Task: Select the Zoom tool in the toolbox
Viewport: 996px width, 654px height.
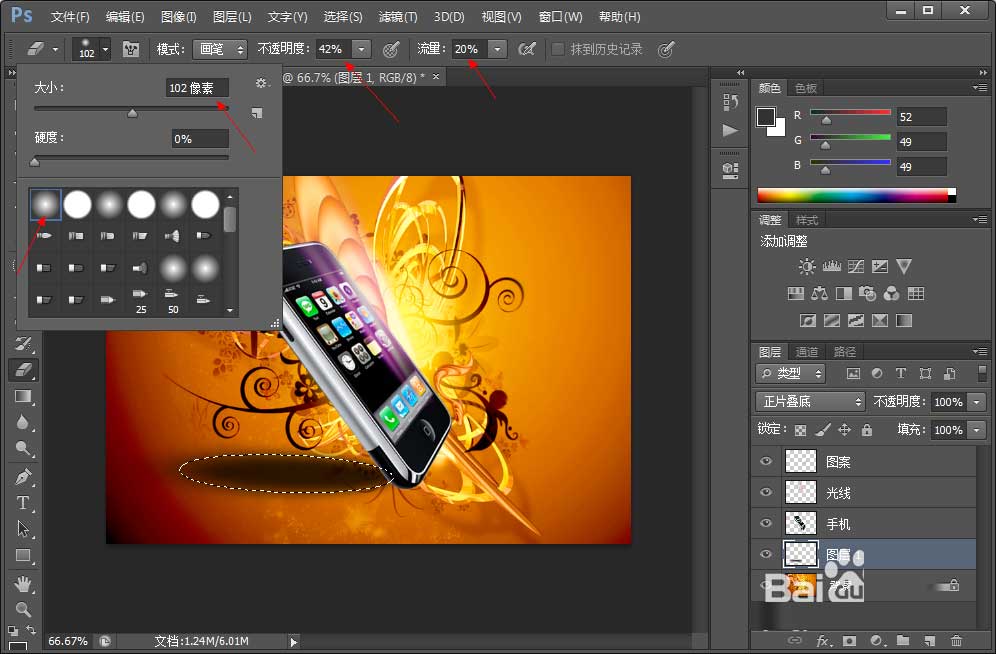Action: pyautogui.click(x=23, y=610)
